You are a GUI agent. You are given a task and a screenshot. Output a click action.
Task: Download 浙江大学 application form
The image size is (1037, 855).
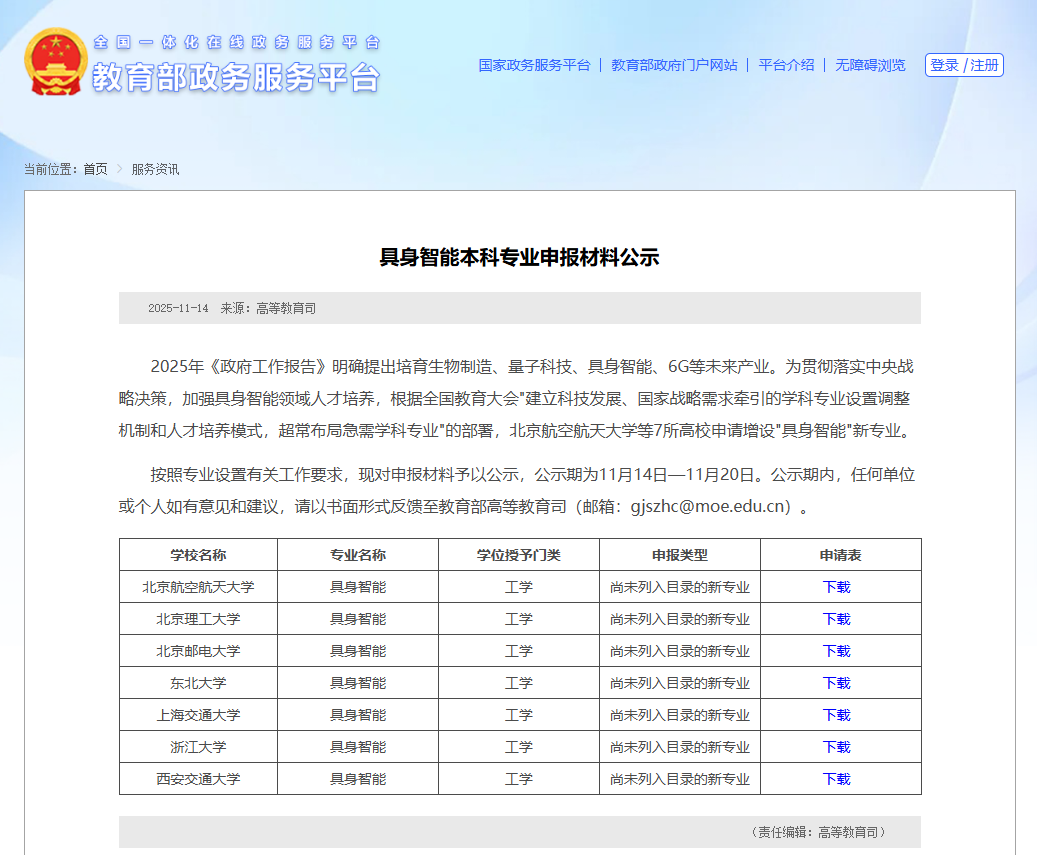point(839,747)
